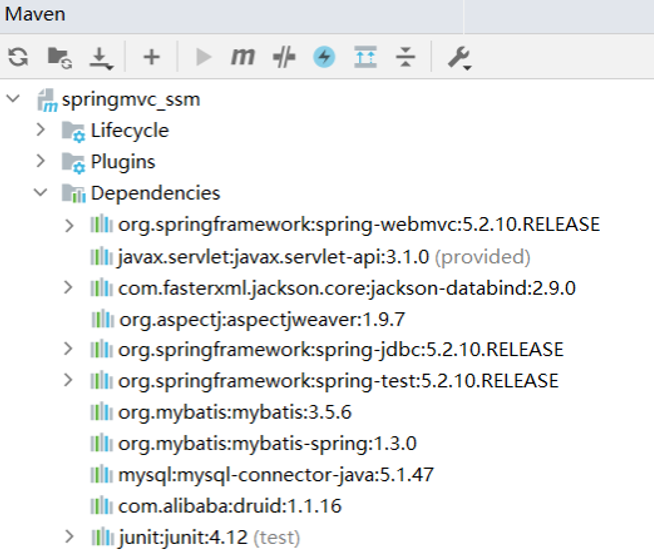Select org.mybatis:mybatis:3.5.6 dependency
The height and width of the screenshot is (557, 654).
(235, 413)
